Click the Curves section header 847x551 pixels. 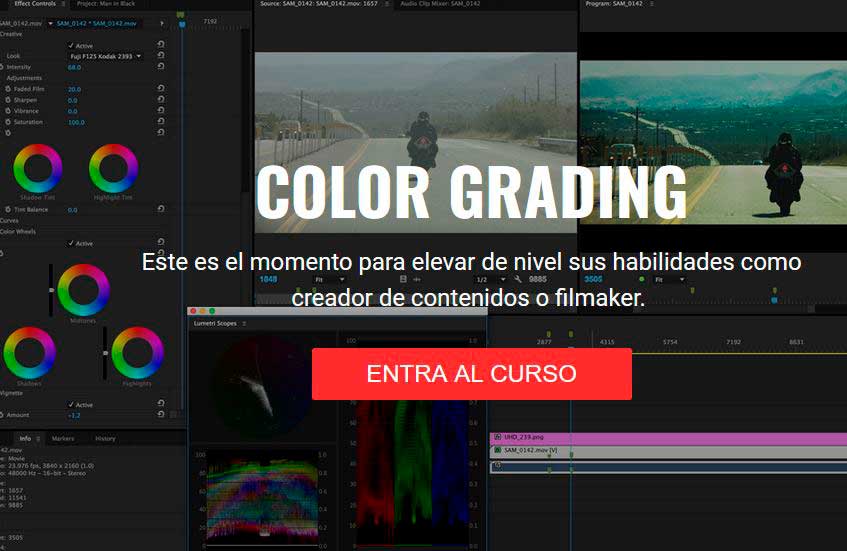pyautogui.click(x=9, y=220)
